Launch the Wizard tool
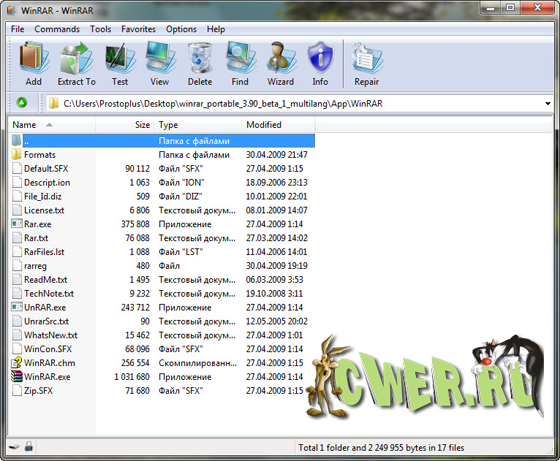 tap(281, 64)
